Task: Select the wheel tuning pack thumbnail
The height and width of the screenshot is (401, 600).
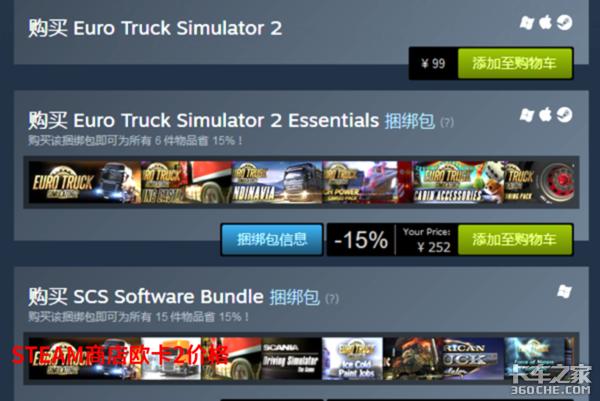Action: (x=539, y=182)
